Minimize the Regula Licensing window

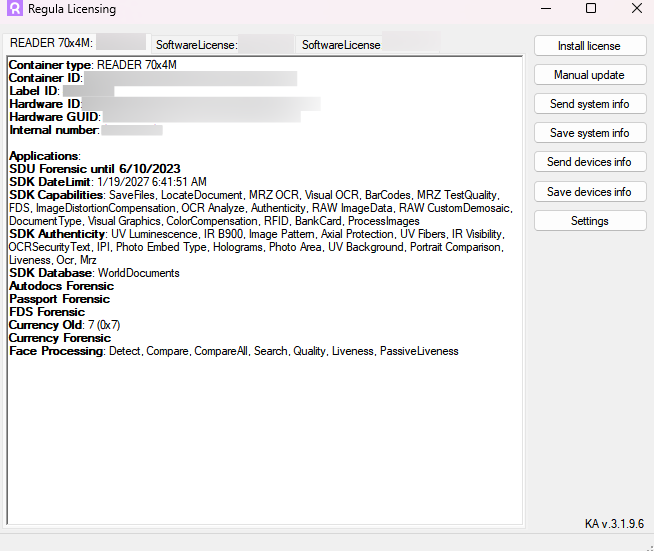[546, 8]
